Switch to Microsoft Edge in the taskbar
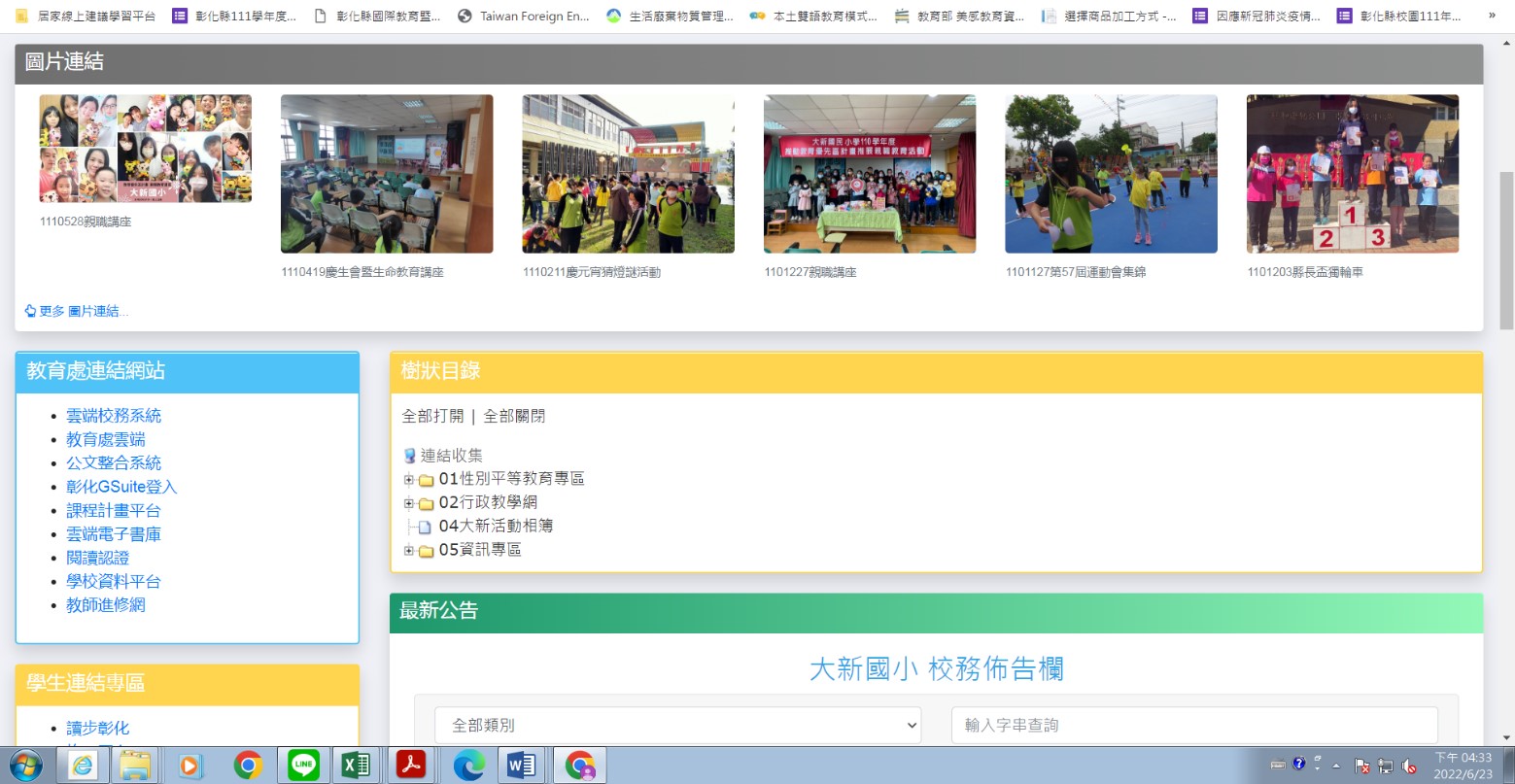The image size is (1515, 784). point(469,766)
